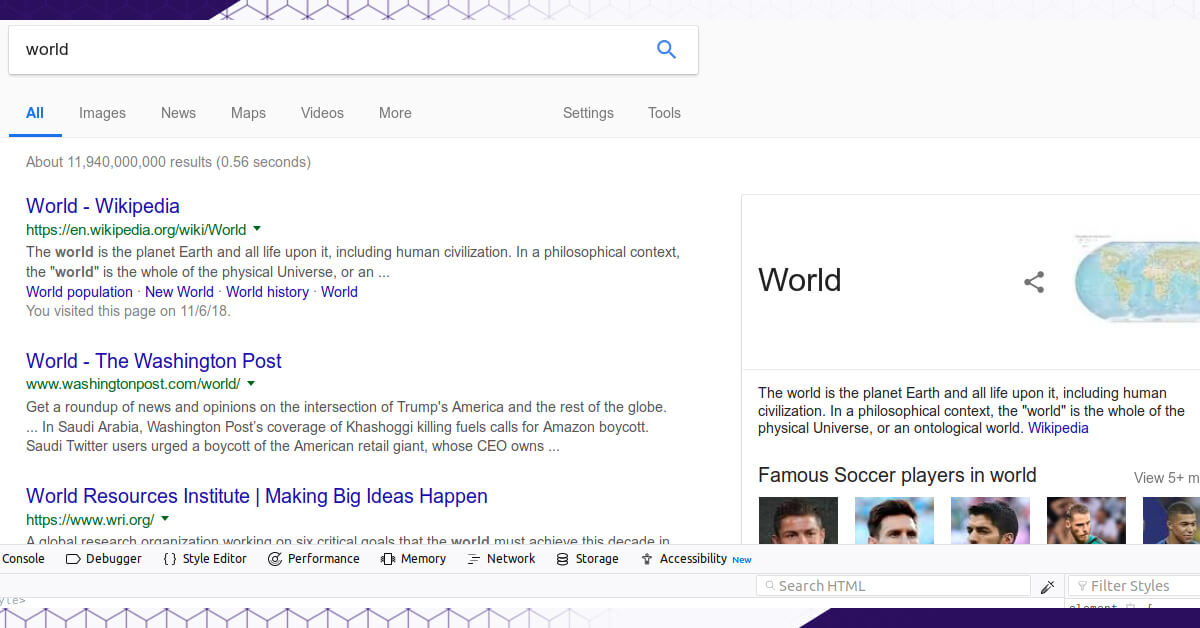Screen dimensions: 1200x628
Task: Open World Resources Institute result link
Action: (x=257, y=496)
